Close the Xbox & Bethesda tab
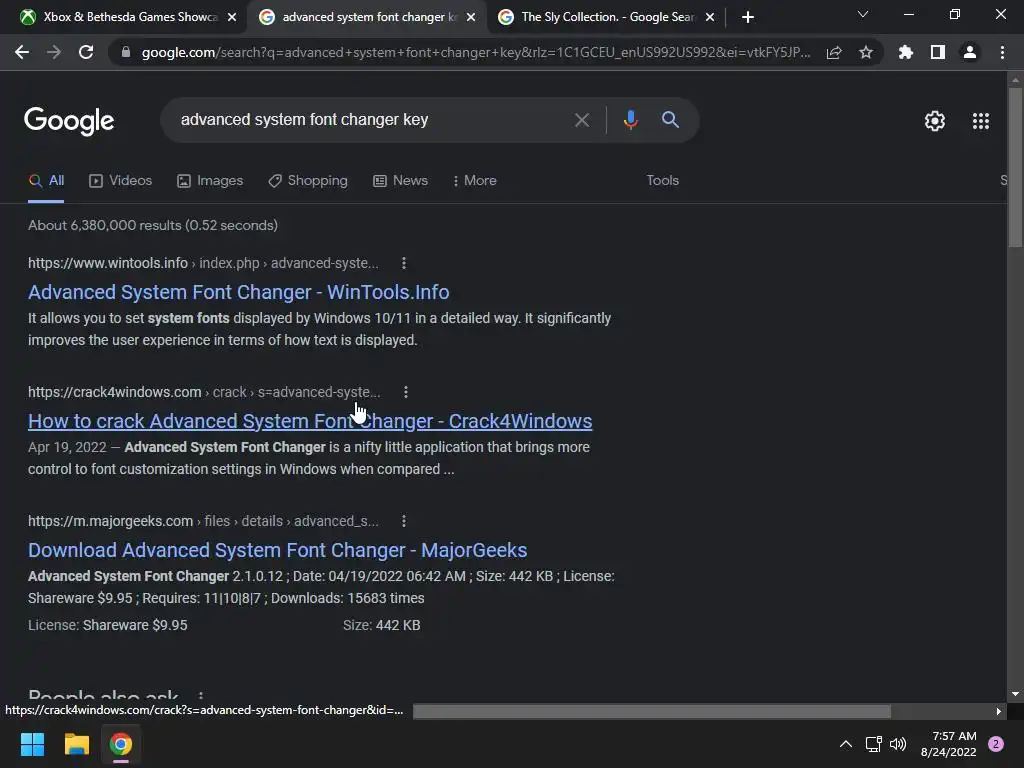This screenshot has height=768, width=1024. 232,18
